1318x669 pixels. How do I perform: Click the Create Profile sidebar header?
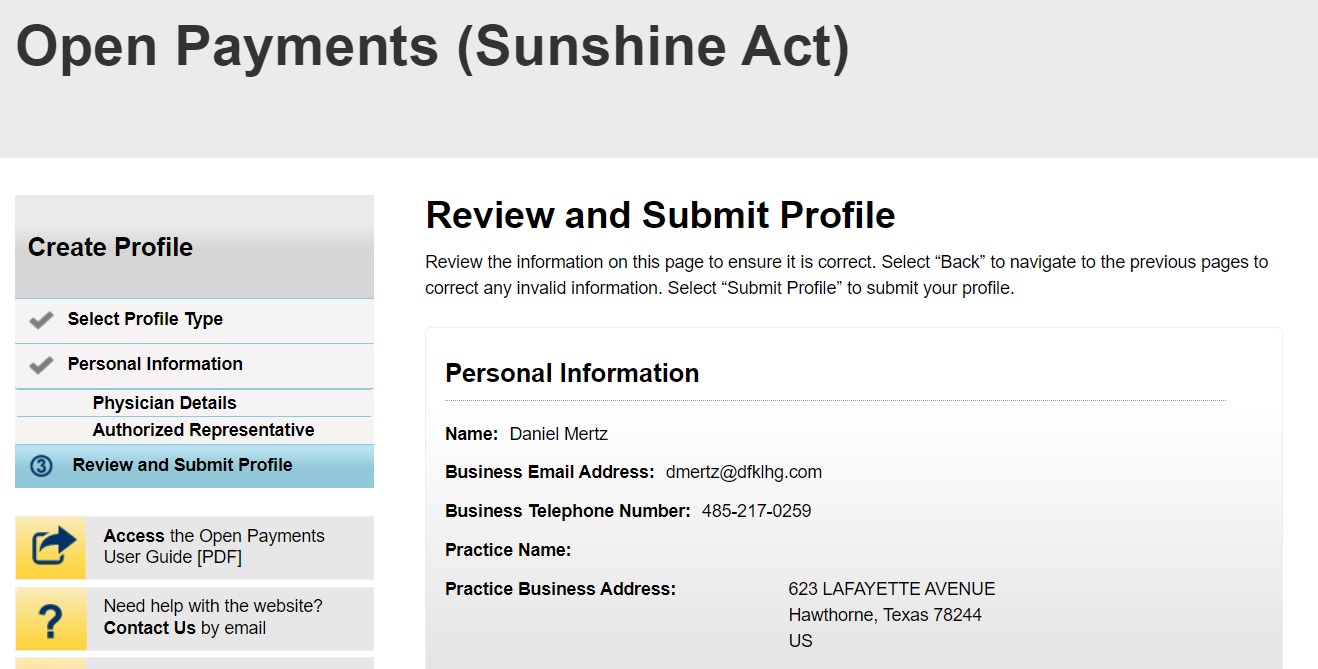[x=111, y=247]
